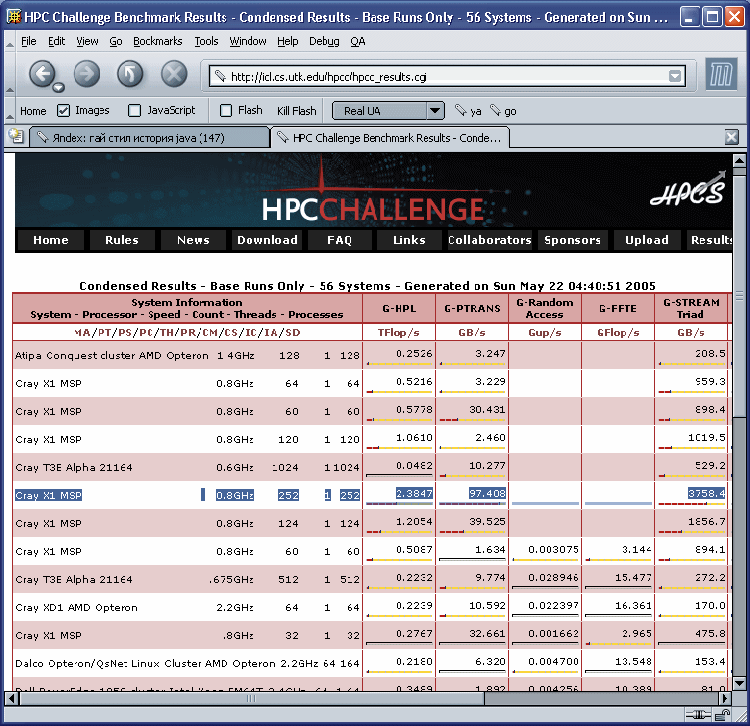Image resolution: width=750 pixels, height=726 pixels.
Task: Click the Mozilla throbber logo icon
Action: [x=721, y=74]
